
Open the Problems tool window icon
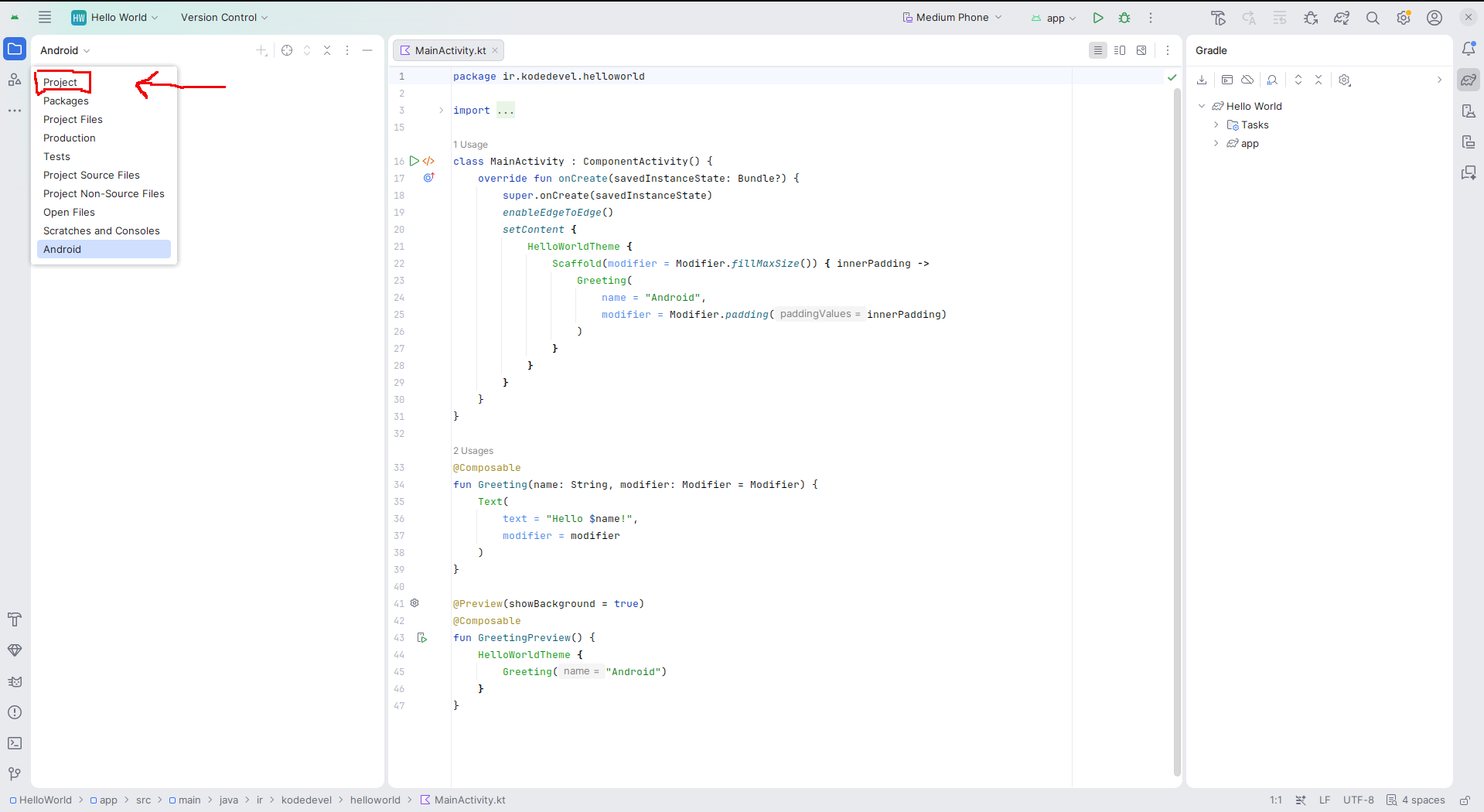coord(15,712)
